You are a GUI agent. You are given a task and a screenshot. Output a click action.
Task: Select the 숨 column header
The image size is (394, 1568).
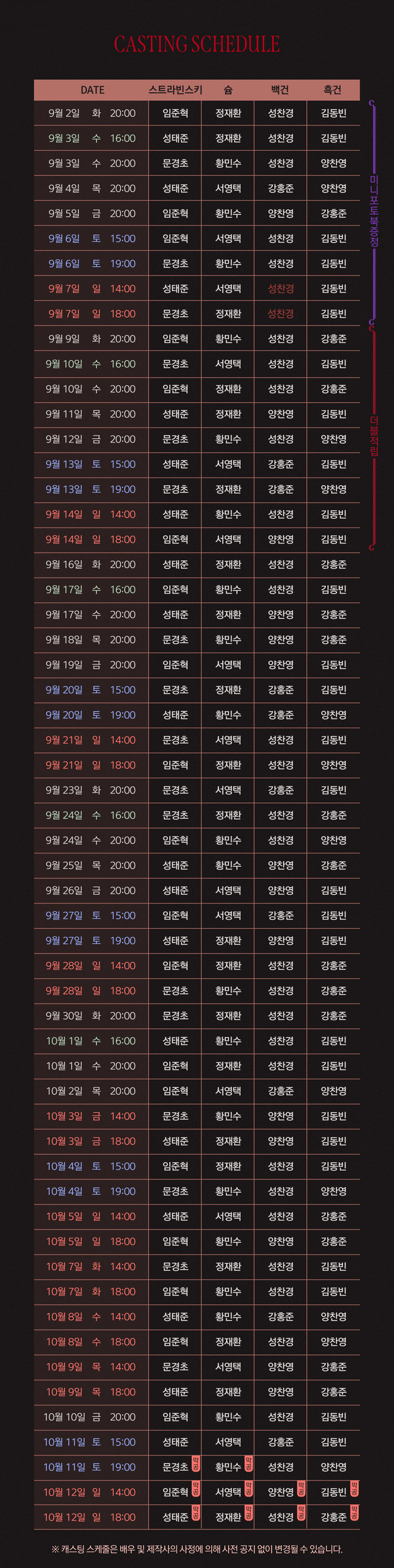click(x=229, y=90)
